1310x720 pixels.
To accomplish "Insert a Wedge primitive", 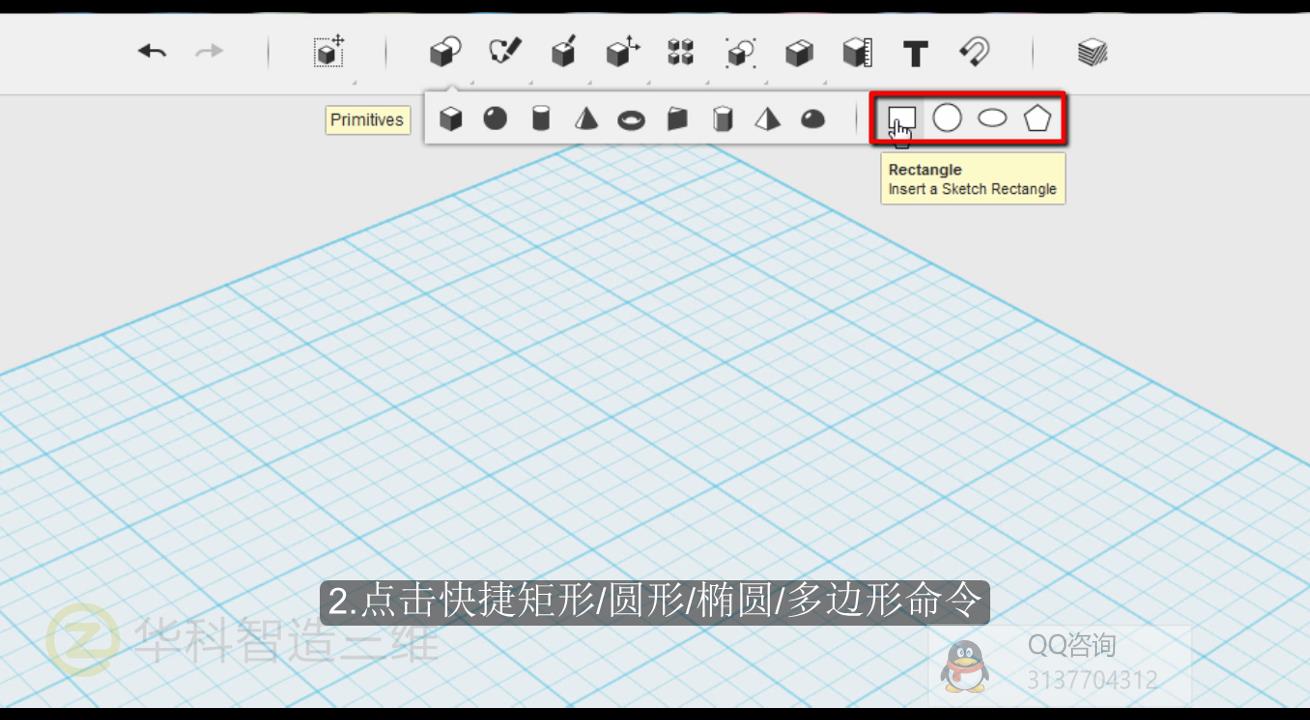I will [677, 119].
